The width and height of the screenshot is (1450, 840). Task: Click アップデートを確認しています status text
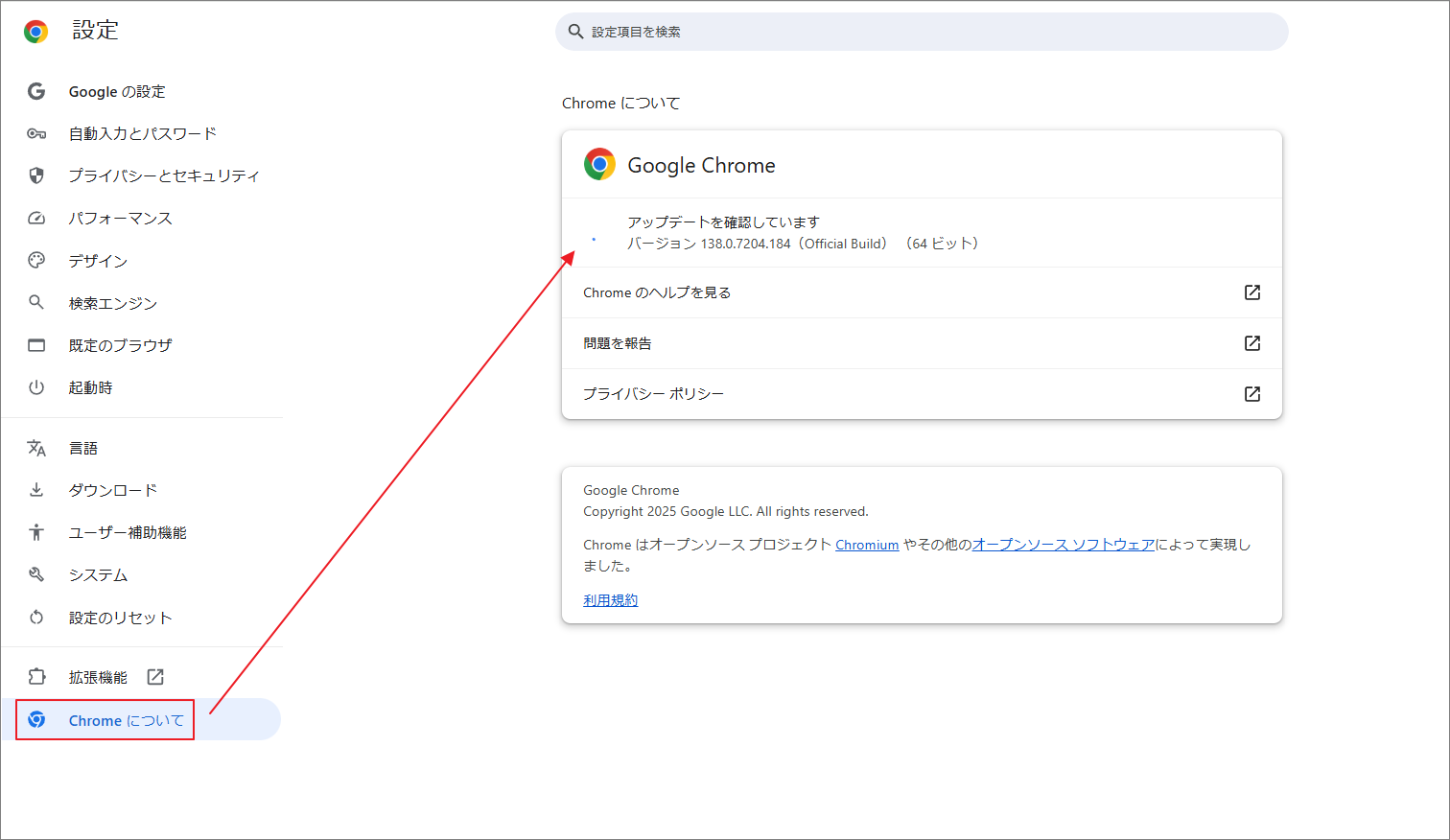723,222
